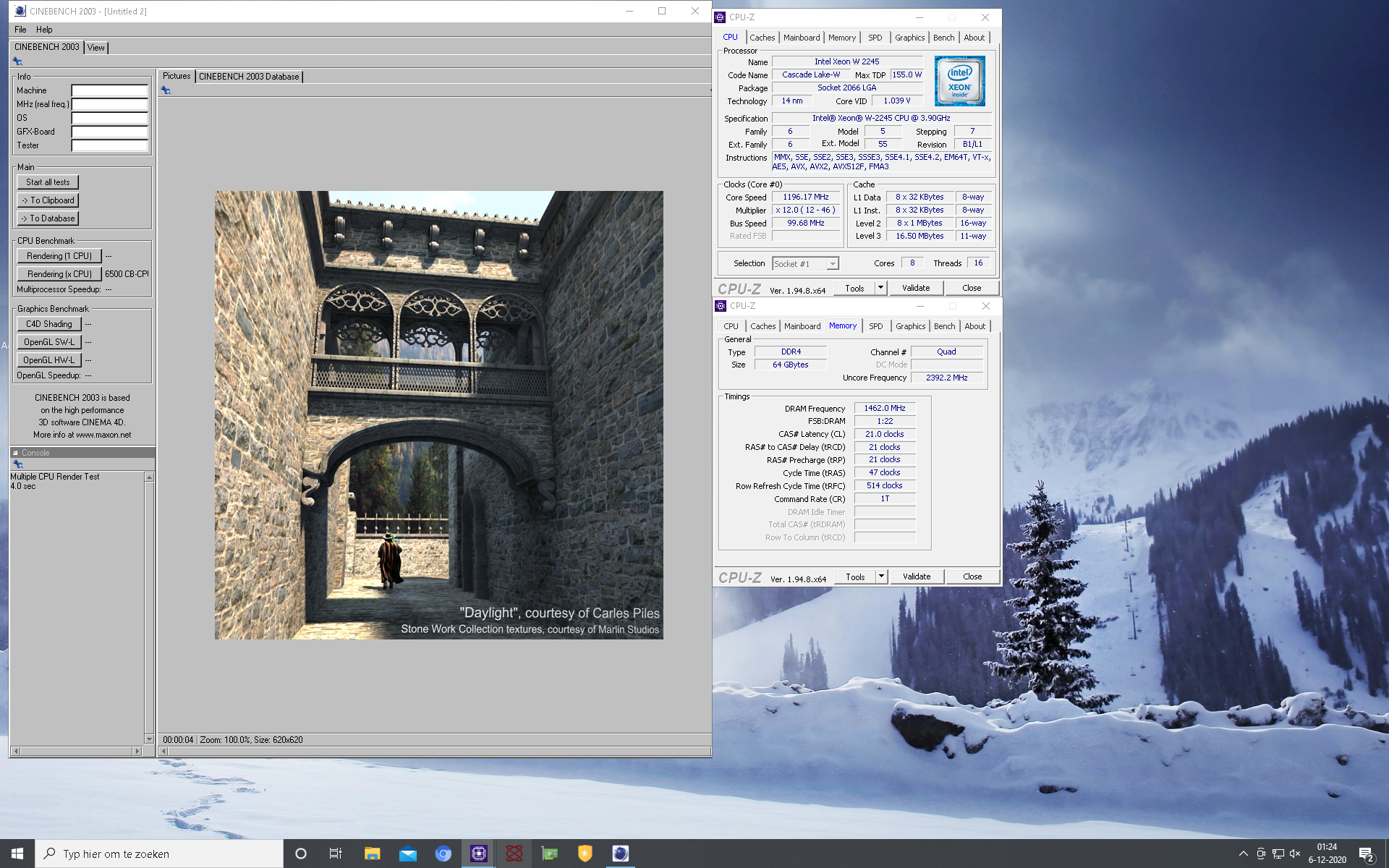
Task: Click the Intel Xeon inside logo in CPU-Z
Action: pyautogui.click(x=959, y=82)
